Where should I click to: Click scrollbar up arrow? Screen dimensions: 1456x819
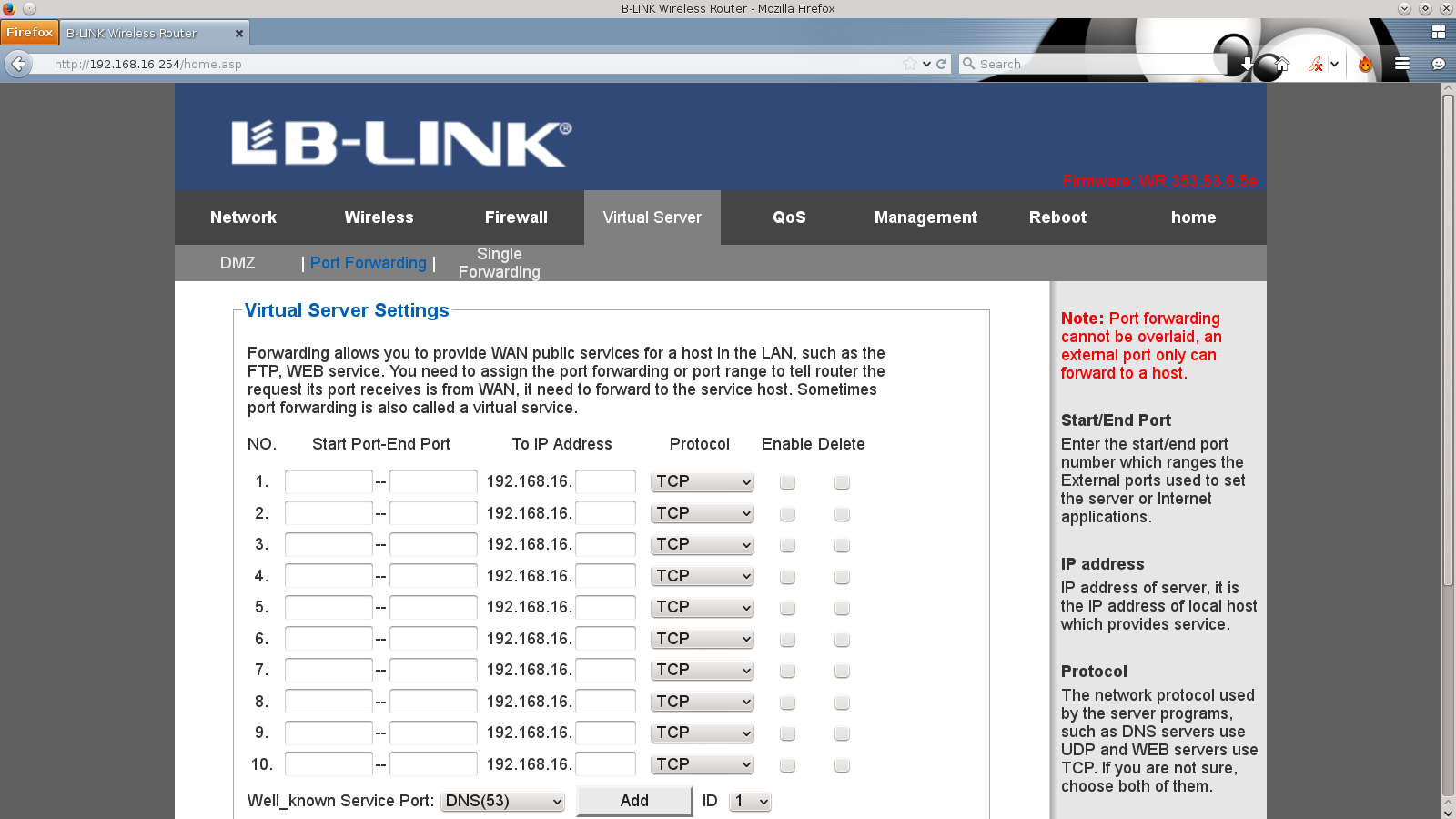pyautogui.click(x=1448, y=89)
